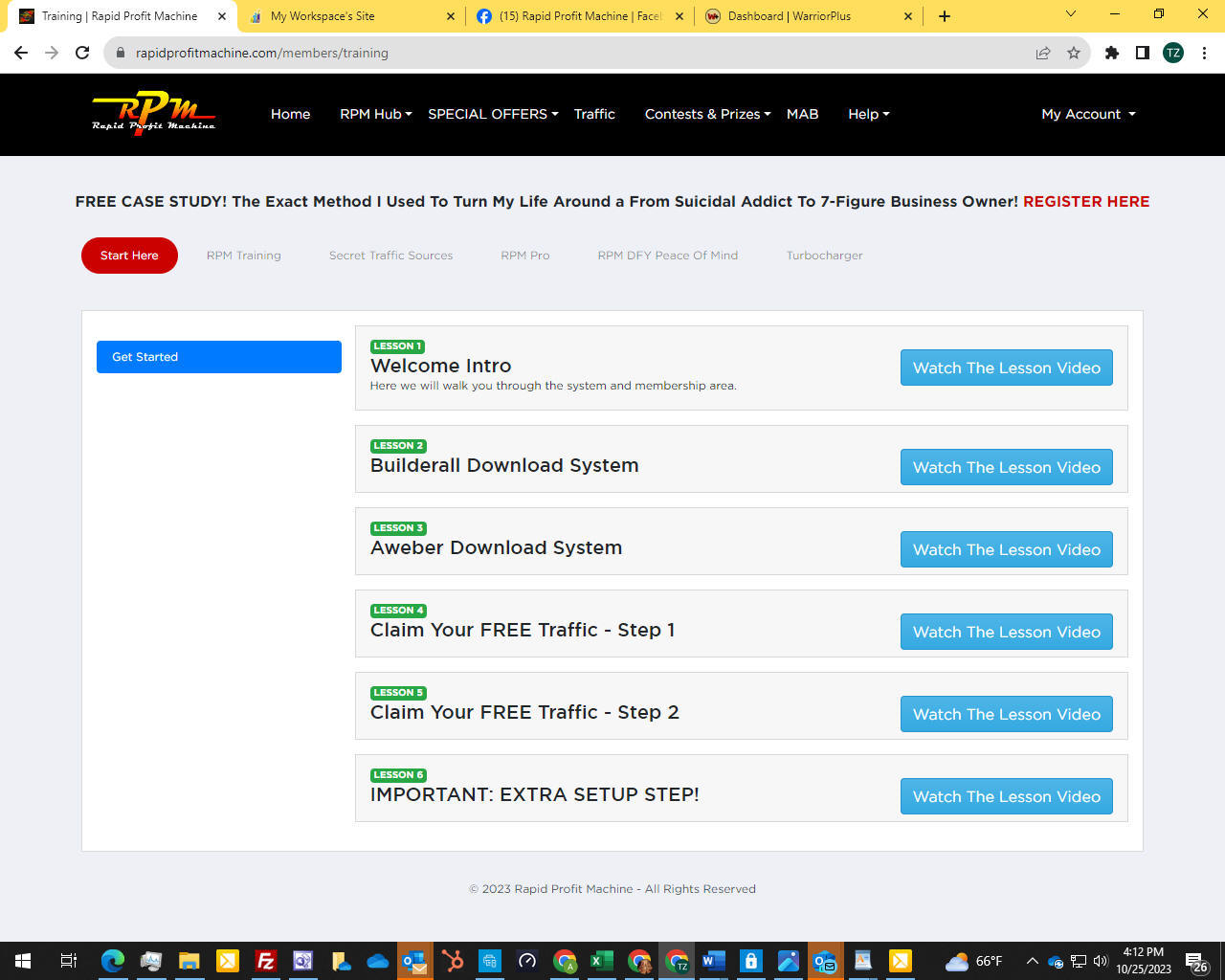
Task: Open the Windows Start menu
Action: 23,961
